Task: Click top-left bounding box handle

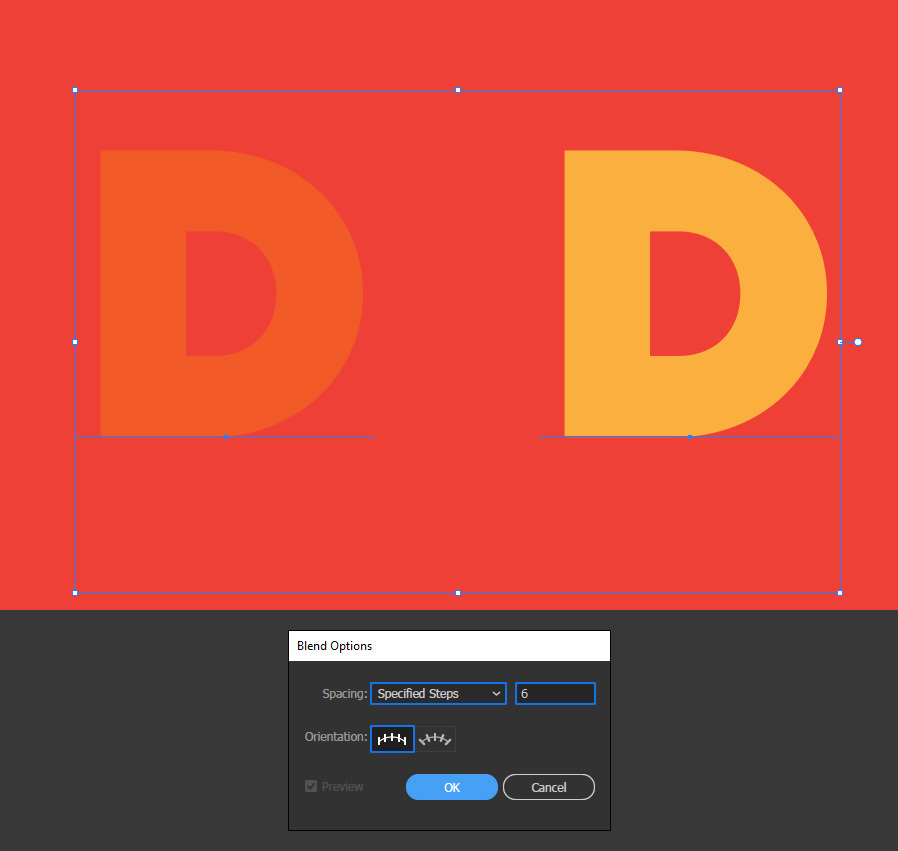Action: coord(75,90)
